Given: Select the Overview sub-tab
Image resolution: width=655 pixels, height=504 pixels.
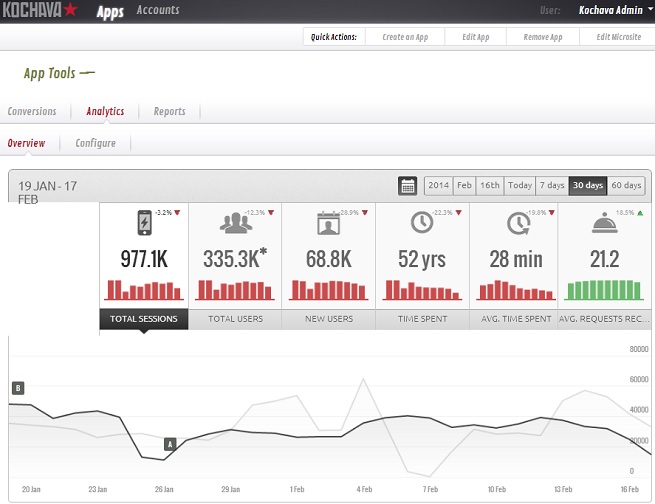Looking at the screenshot, I should point(26,143).
